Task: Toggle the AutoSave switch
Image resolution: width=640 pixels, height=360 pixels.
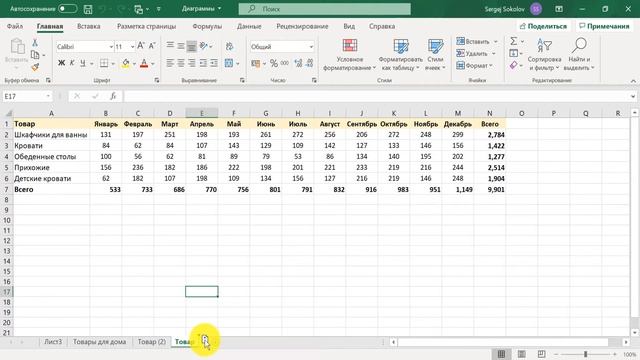Action: pyautogui.click(x=67, y=9)
